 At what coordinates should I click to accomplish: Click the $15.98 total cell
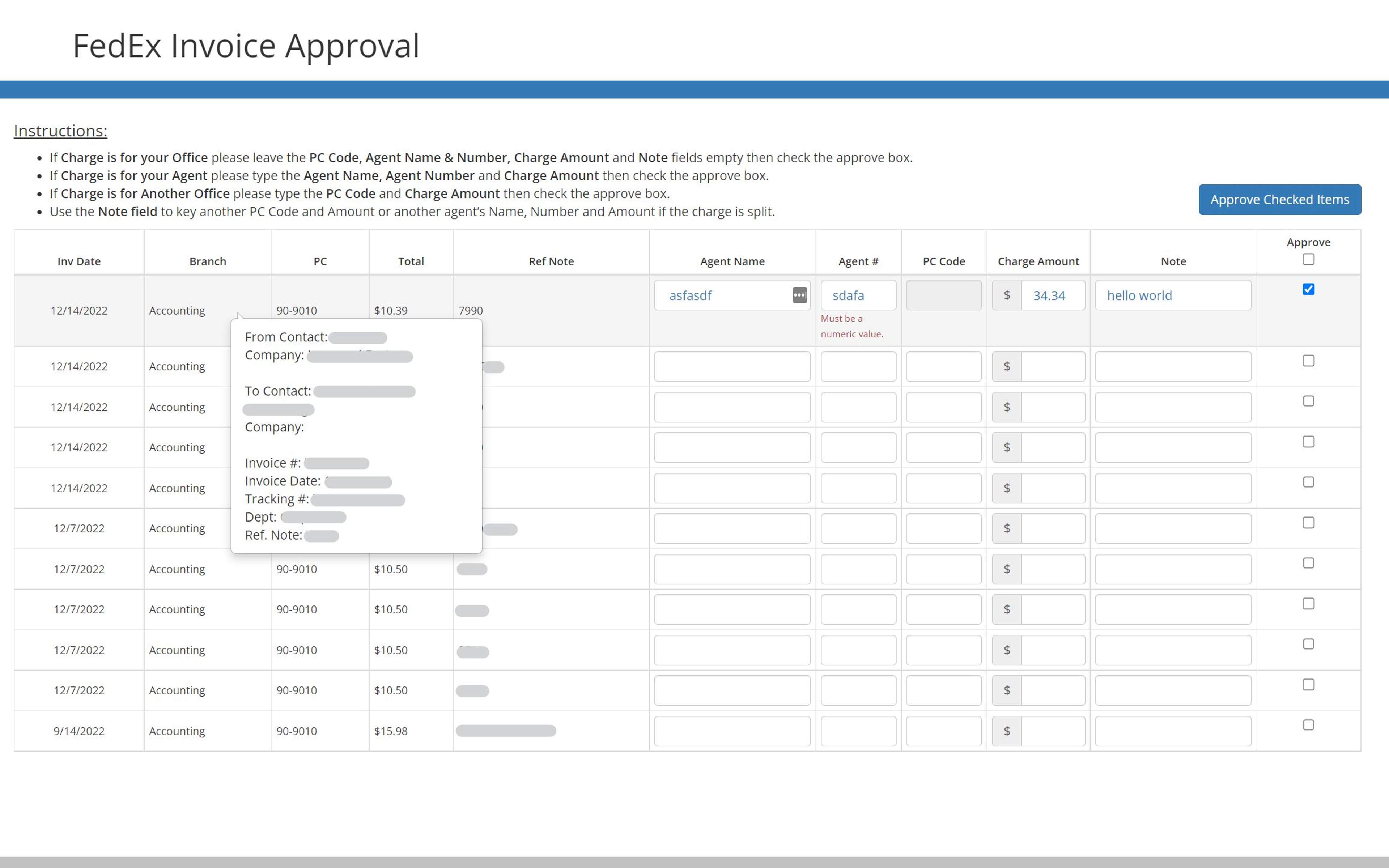point(391,731)
